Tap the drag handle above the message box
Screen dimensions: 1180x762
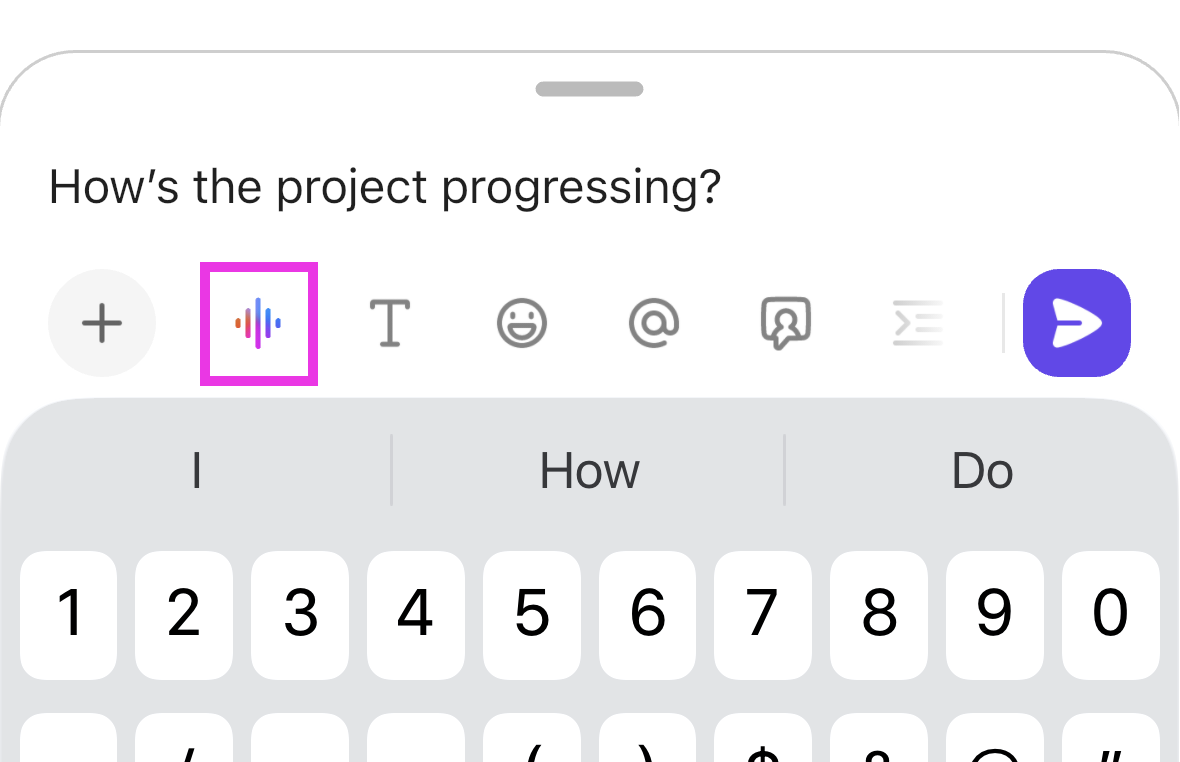(589, 89)
